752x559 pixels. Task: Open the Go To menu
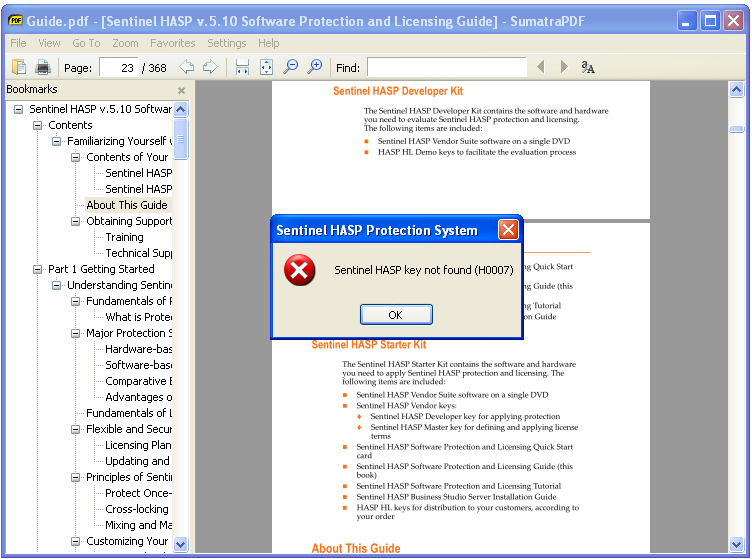tap(86, 43)
